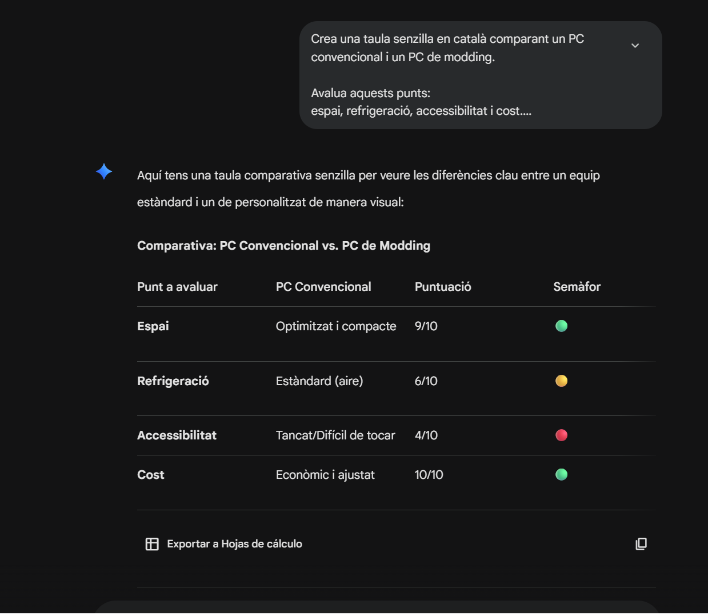Click the yellow dot in the Refrigeració row
The width and height of the screenshot is (708, 614).
coord(561,381)
